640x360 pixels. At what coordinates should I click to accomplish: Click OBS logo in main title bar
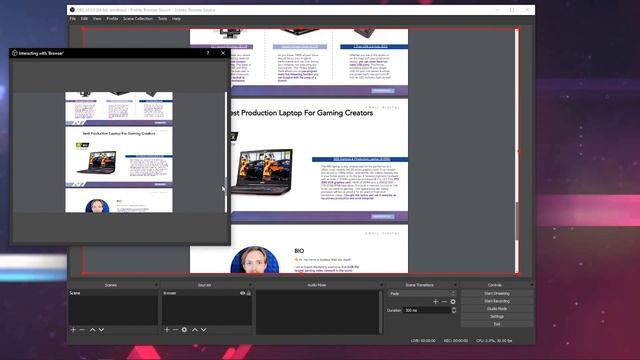72,10
